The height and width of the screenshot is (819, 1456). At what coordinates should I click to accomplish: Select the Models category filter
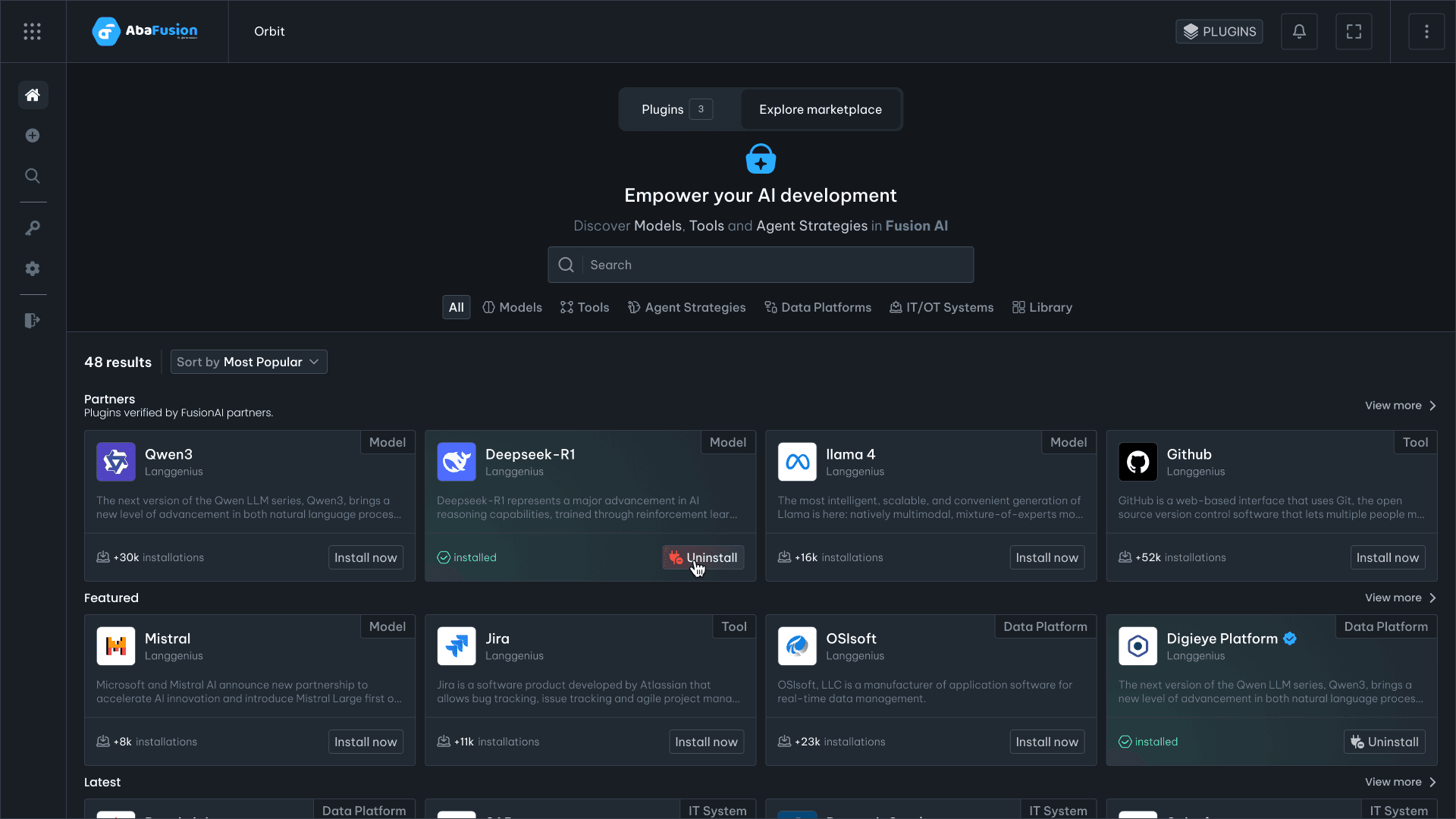[x=513, y=307]
